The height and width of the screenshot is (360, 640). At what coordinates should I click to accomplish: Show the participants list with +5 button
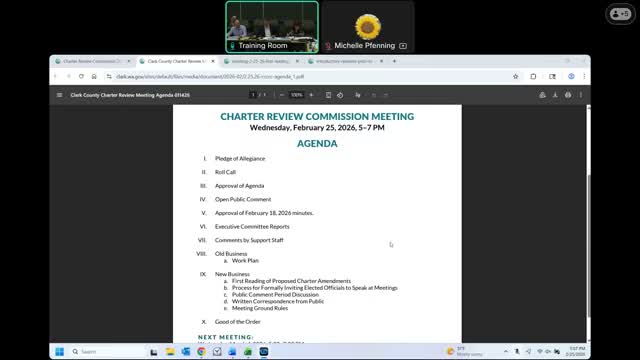point(620,14)
